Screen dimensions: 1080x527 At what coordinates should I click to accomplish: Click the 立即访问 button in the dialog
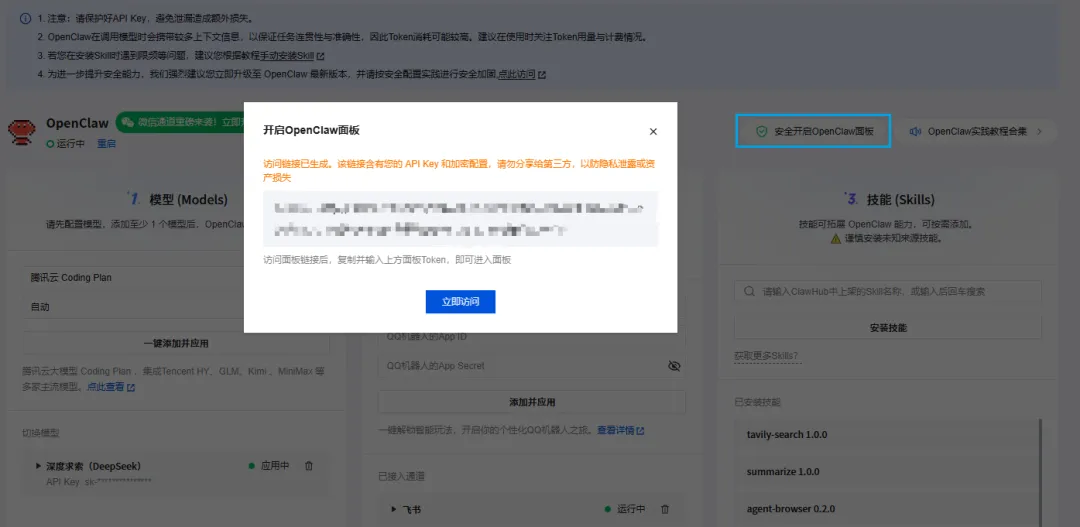click(460, 302)
